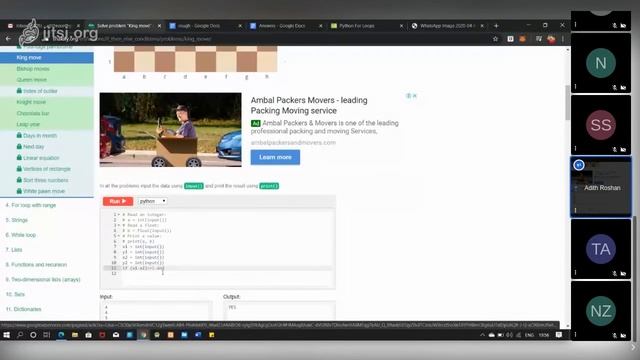Close the 'rough - Google Docs' tab
This screenshot has height=360, width=640.
coord(240,26)
